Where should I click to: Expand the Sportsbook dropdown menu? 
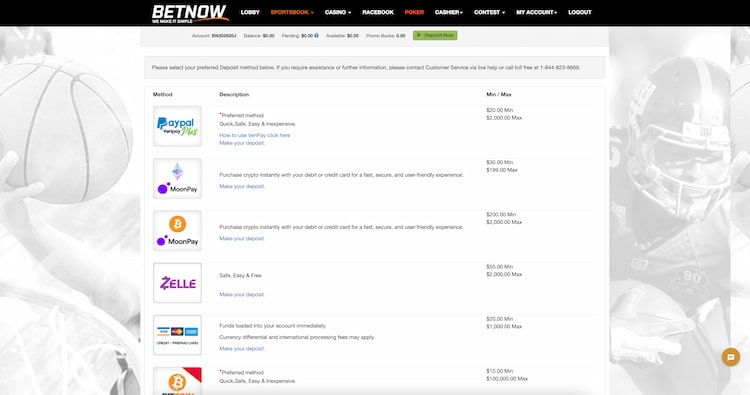click(292, 12)
